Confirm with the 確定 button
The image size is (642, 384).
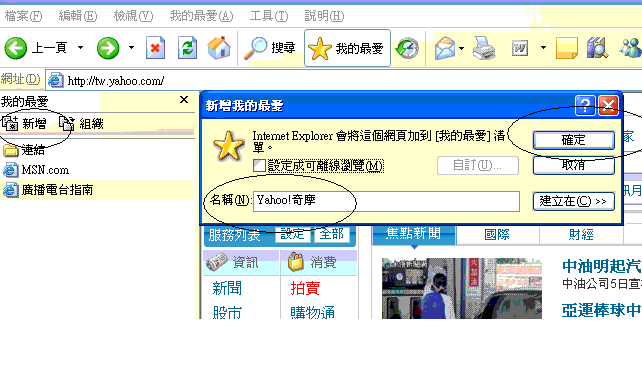(574, 140)
